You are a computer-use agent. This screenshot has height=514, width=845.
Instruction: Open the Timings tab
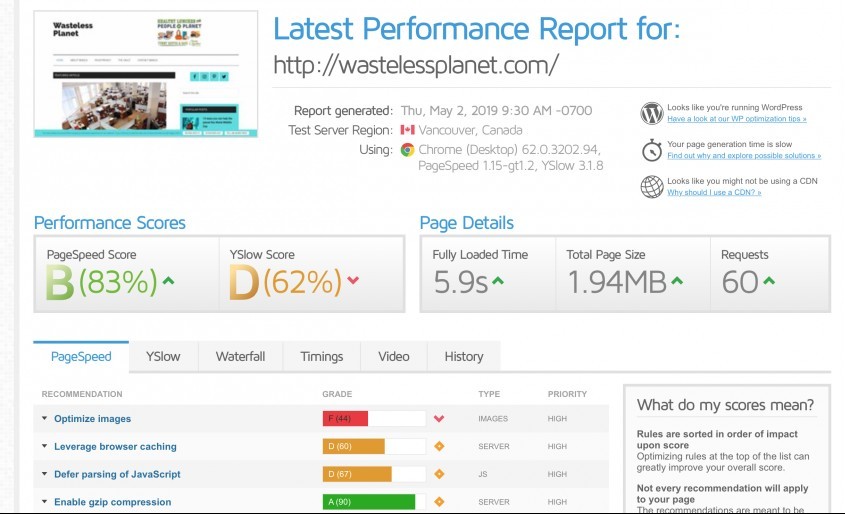coord(322,357)
